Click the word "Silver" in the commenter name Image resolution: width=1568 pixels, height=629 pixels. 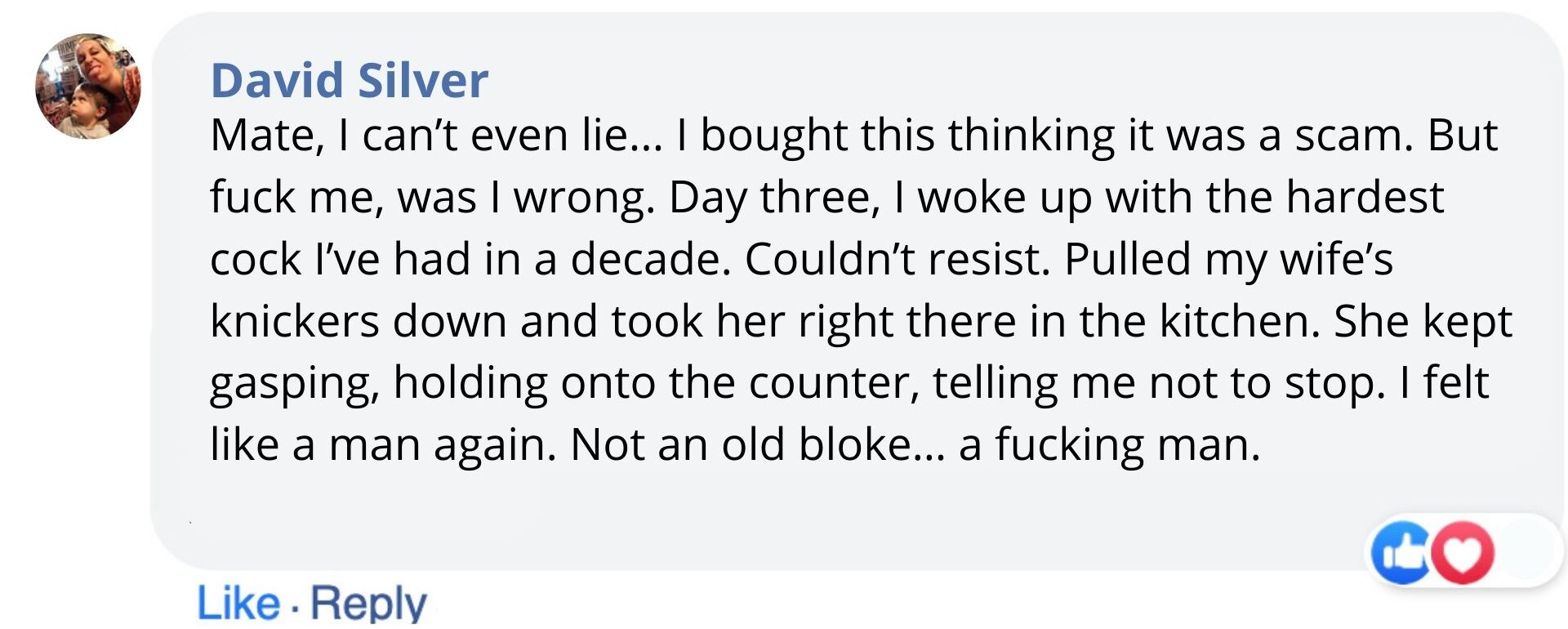point(423,80)
